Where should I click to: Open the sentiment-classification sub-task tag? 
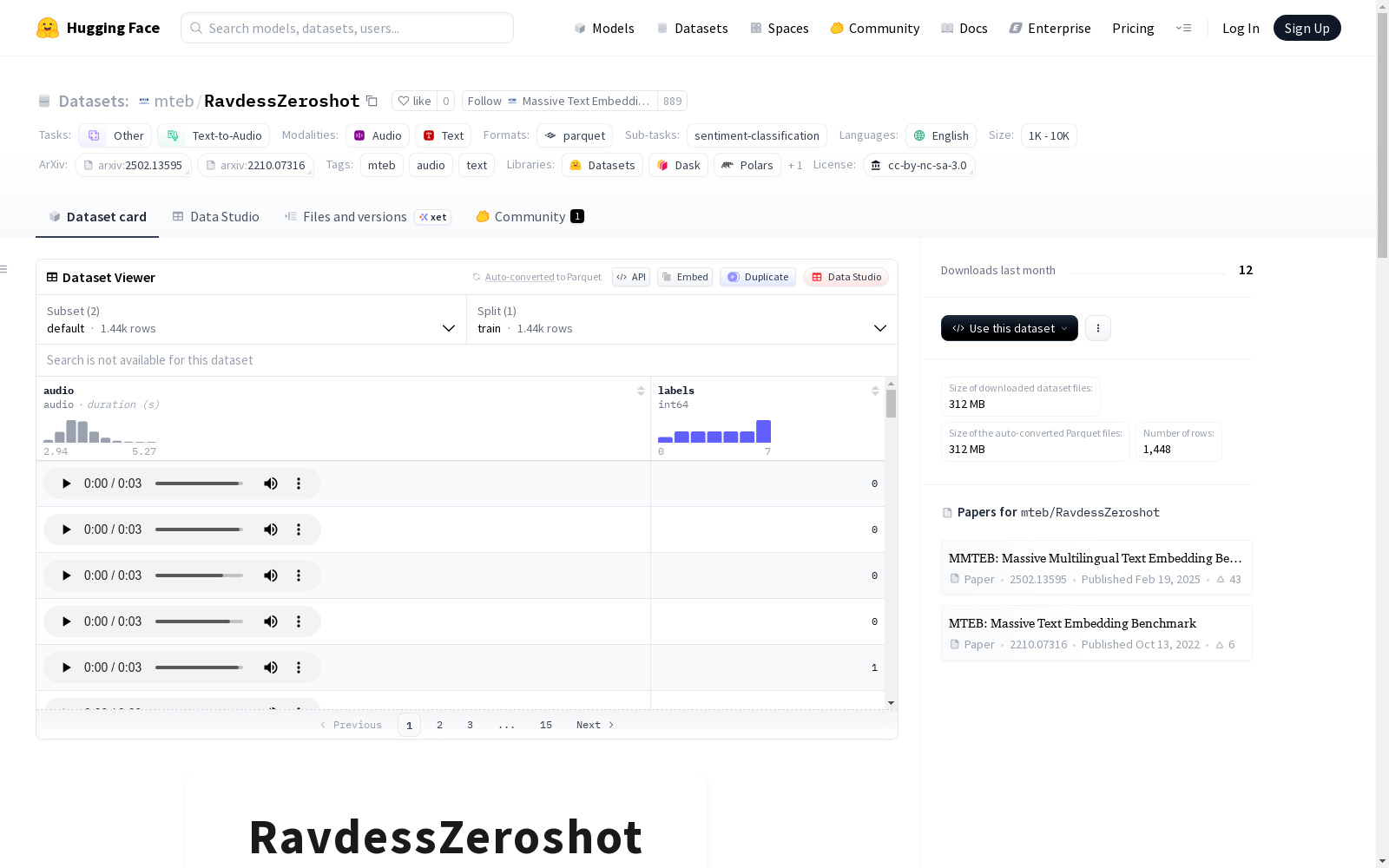pyautogui.click(x=757, y=135)
